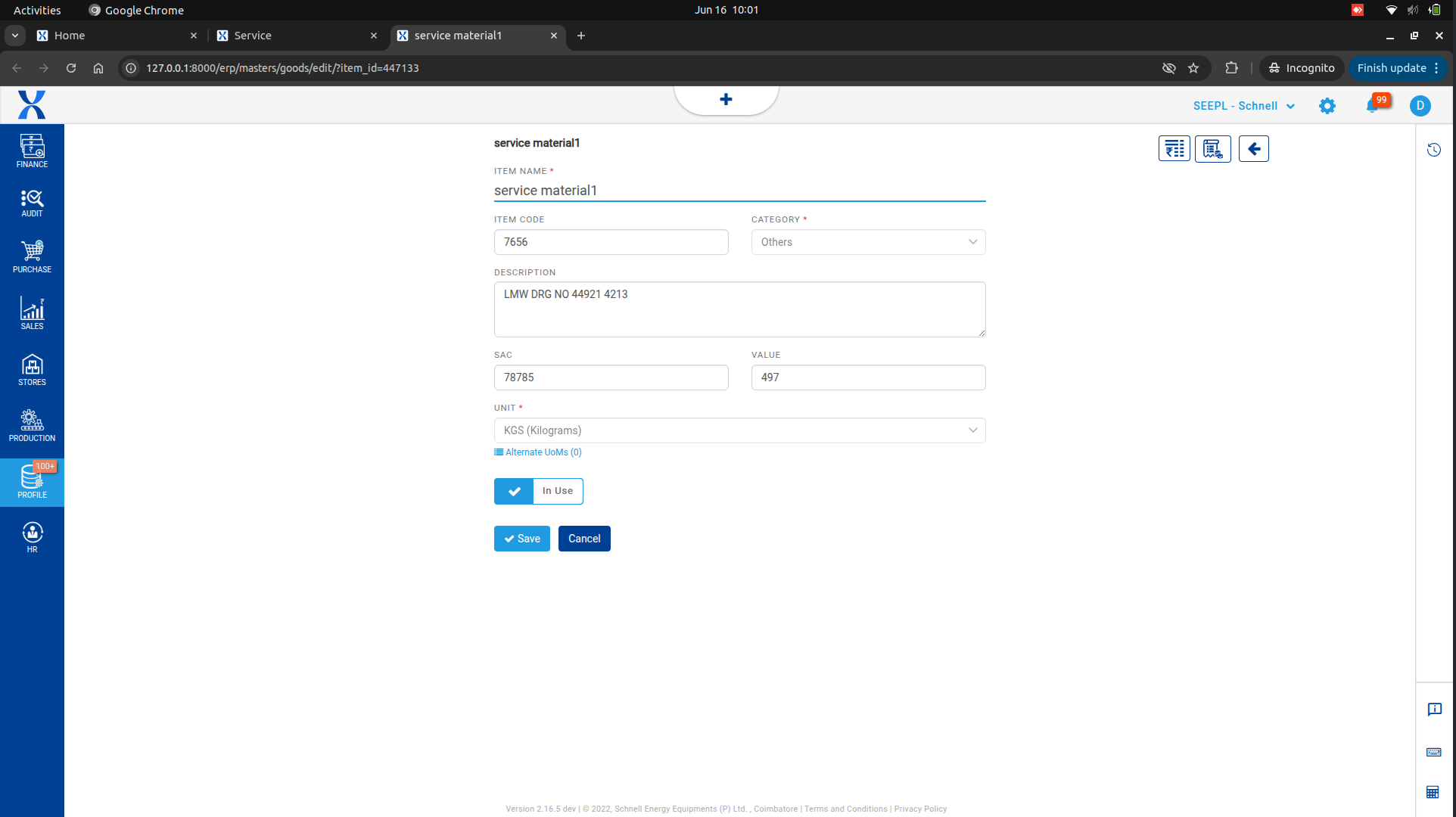Open the Stores module
The height and width of the screenshot is (817, 1456).
[32, 370]
